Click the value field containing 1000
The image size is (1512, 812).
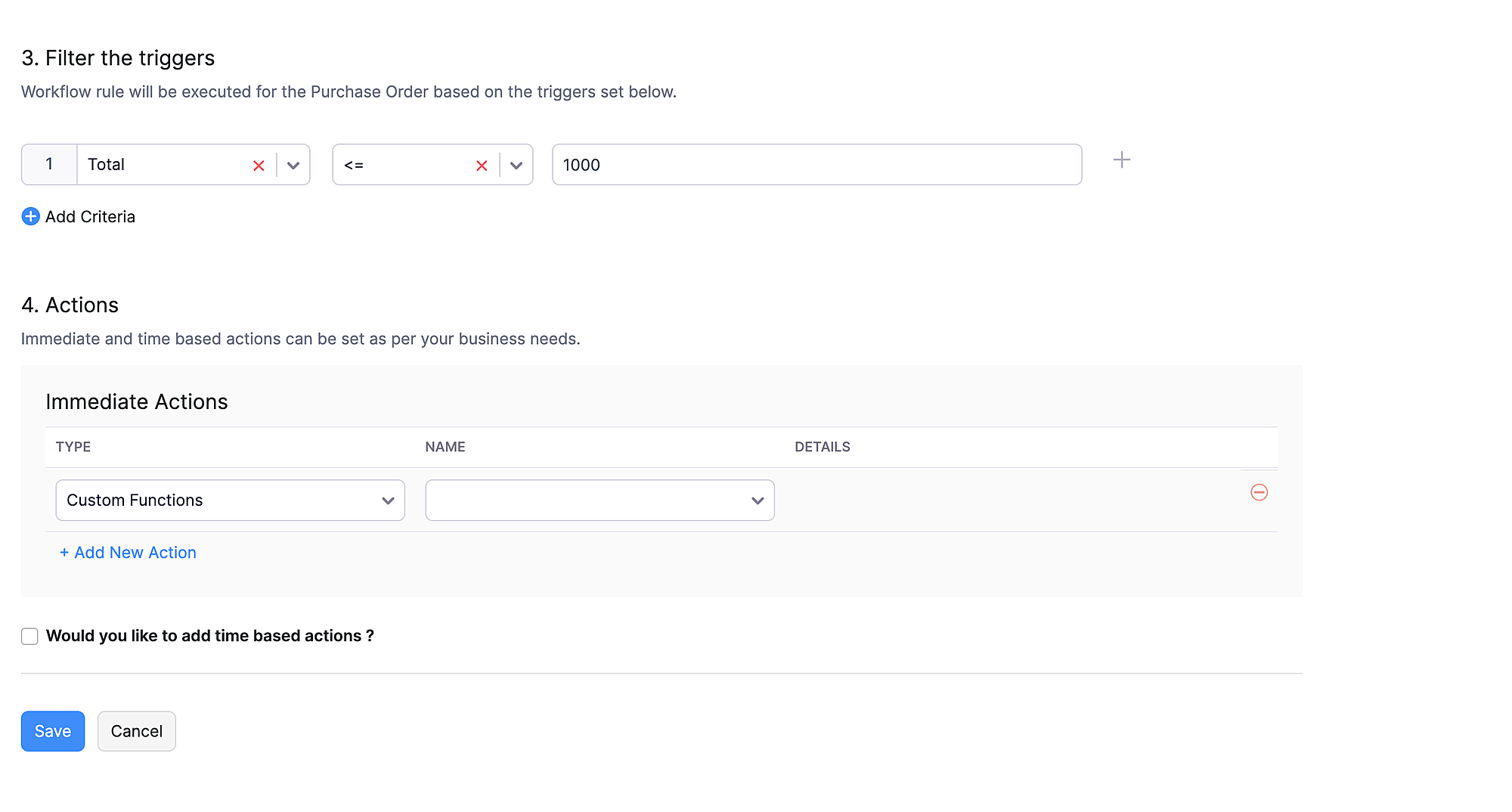816,165
